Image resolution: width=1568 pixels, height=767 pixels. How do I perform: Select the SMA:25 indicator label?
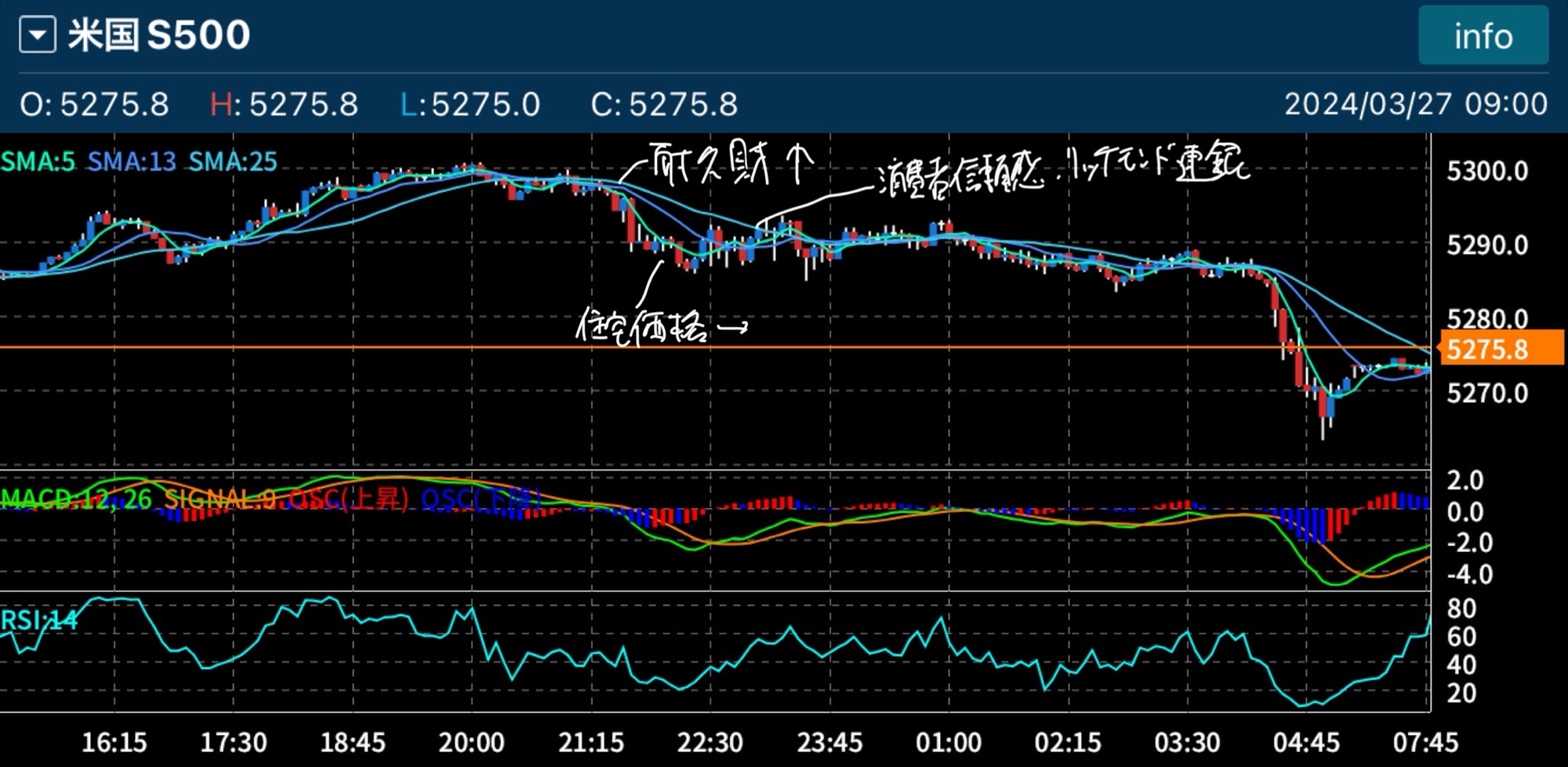coord(233,162)
